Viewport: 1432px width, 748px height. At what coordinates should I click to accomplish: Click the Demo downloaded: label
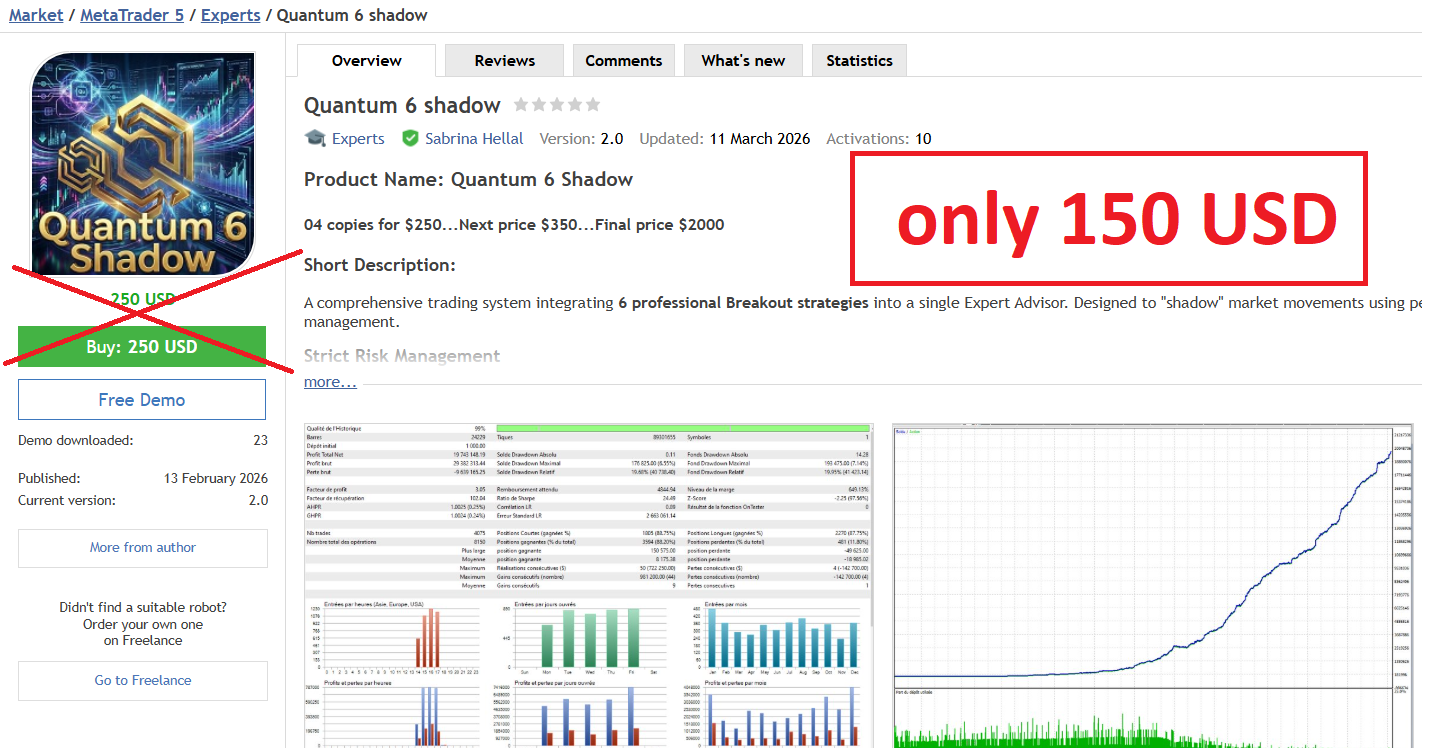75,440
